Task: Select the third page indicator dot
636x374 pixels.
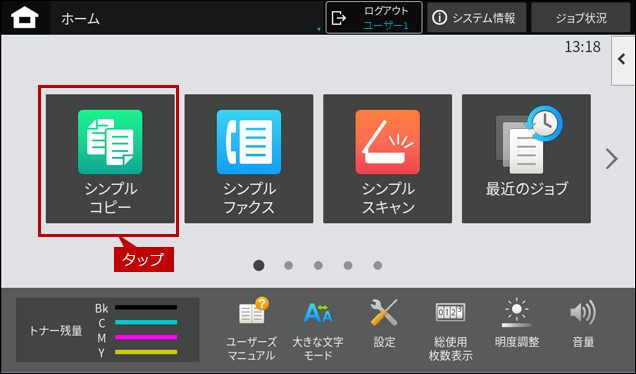Action: click(318, 265)
